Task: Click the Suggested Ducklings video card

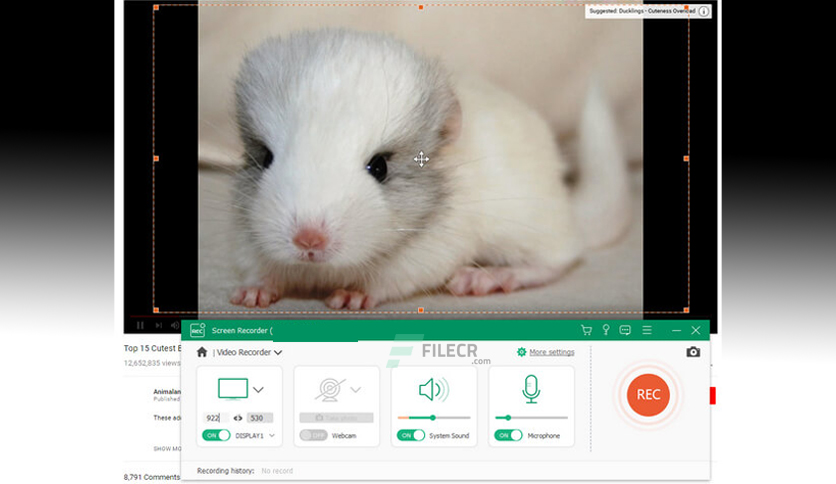Action: tap(648, 11)
